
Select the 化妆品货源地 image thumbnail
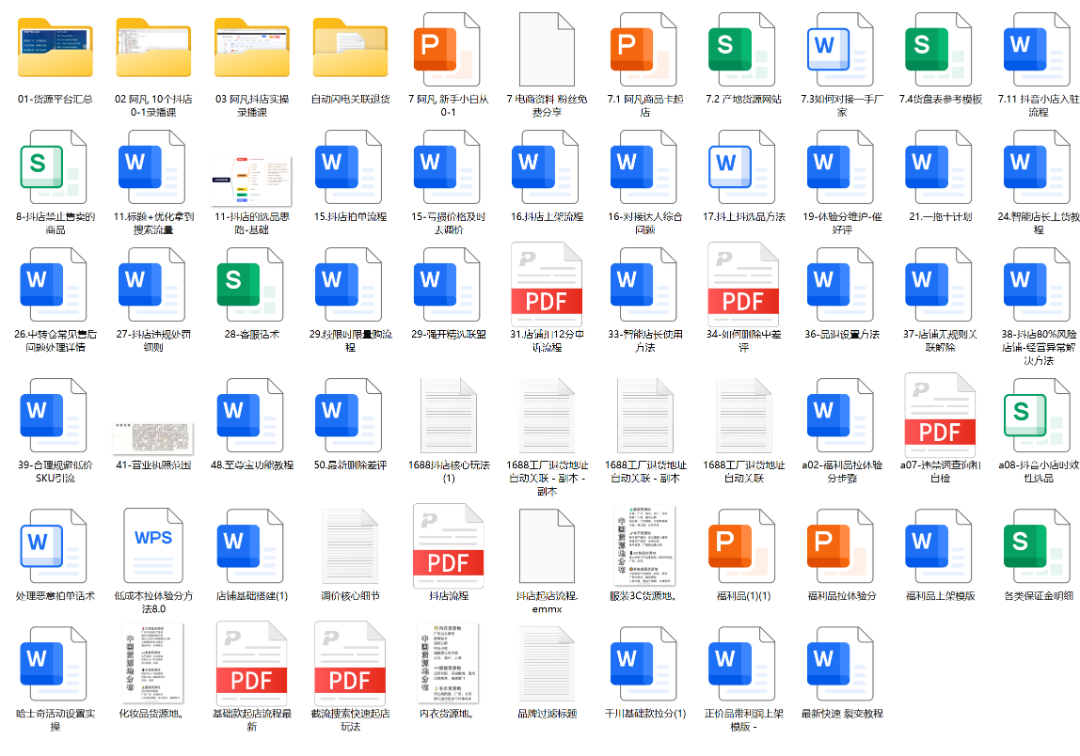[153, 662]
